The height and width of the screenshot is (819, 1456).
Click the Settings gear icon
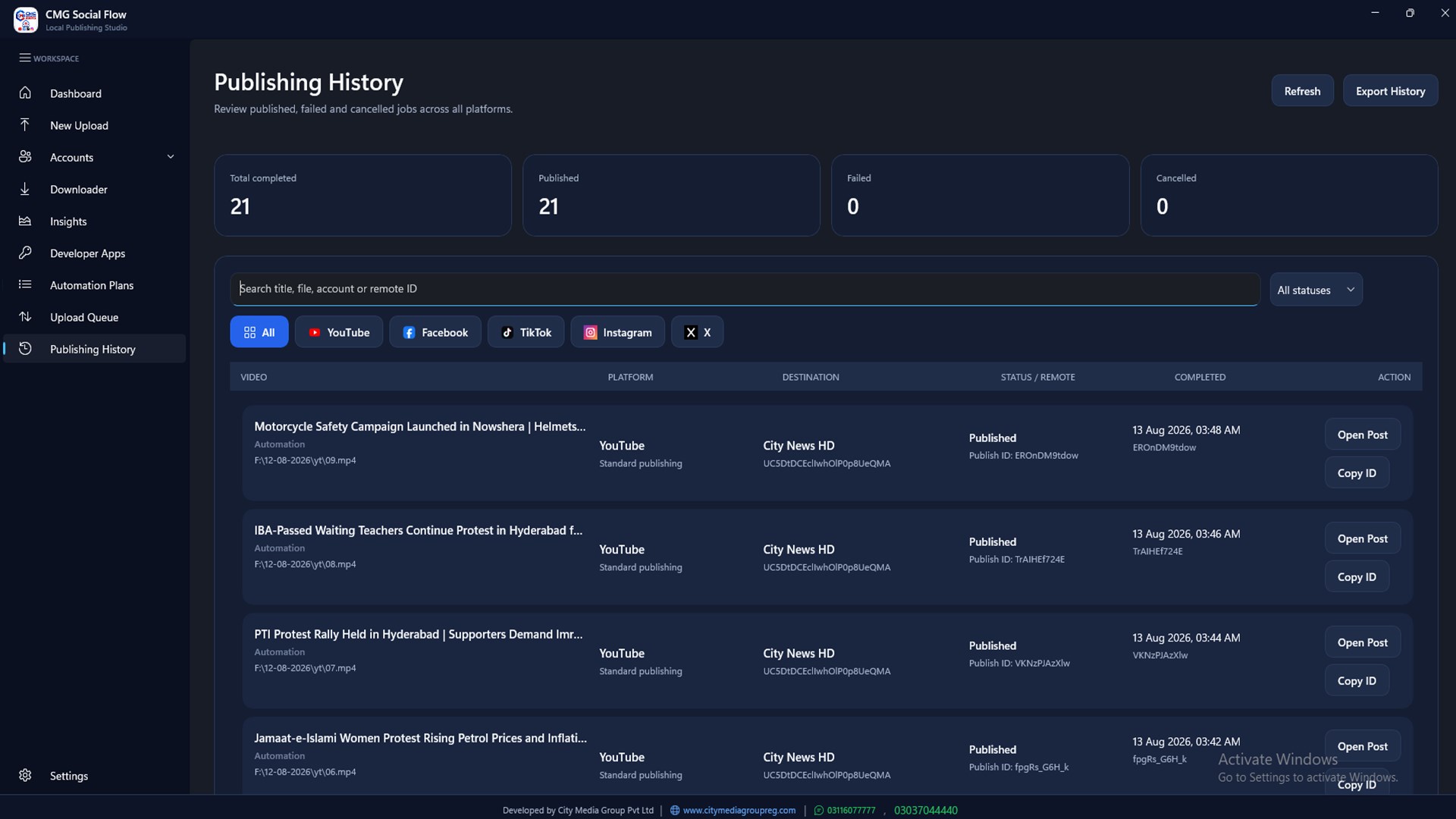[x=25, y=775]
